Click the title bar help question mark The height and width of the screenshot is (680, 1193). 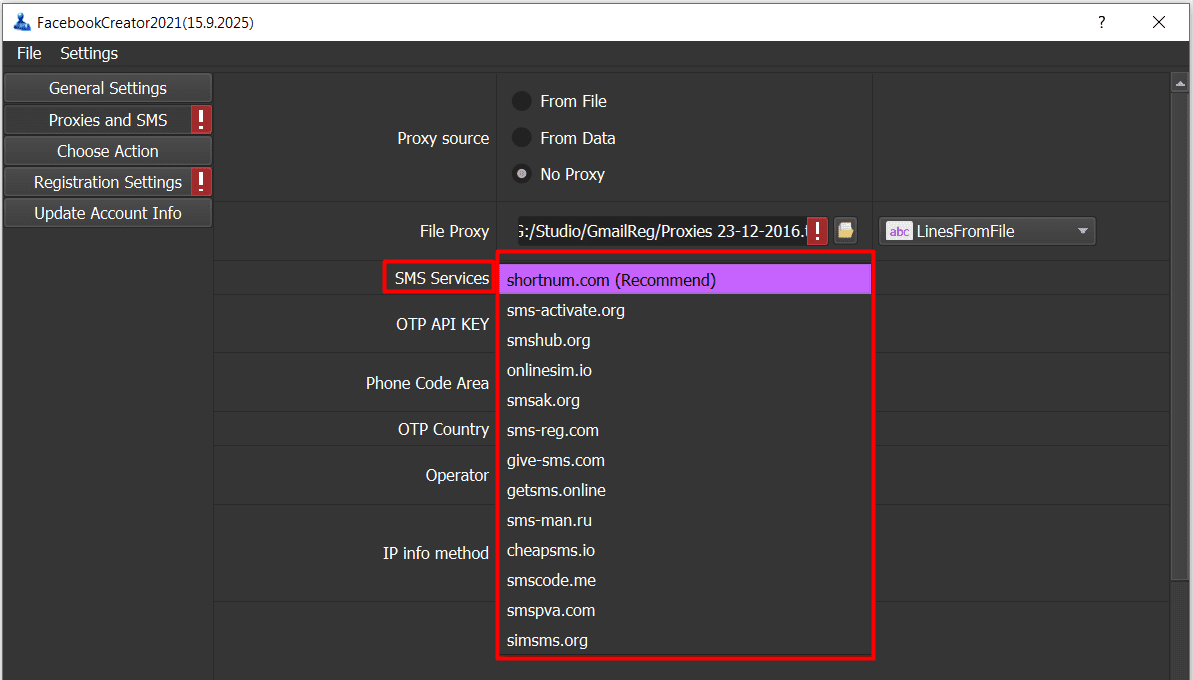click(1102, 22)
